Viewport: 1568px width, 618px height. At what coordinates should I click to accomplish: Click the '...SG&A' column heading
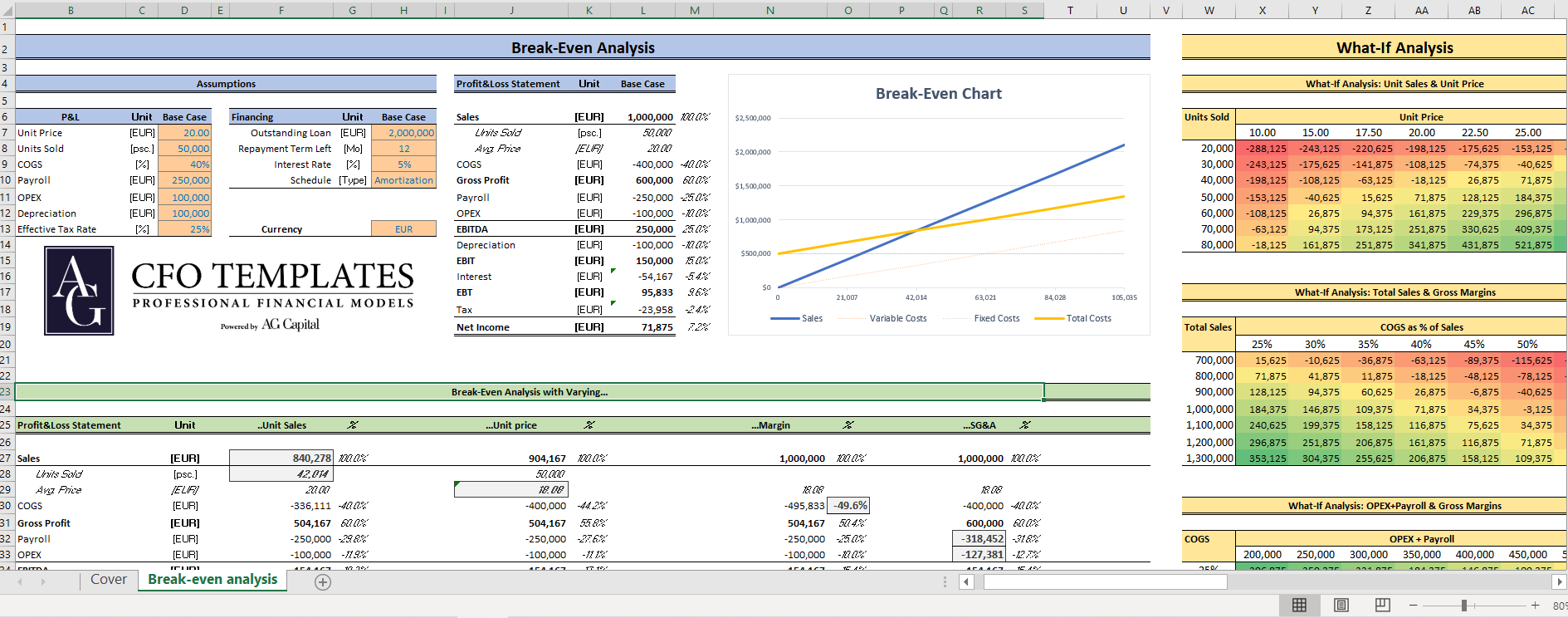[x=979, y=425]
